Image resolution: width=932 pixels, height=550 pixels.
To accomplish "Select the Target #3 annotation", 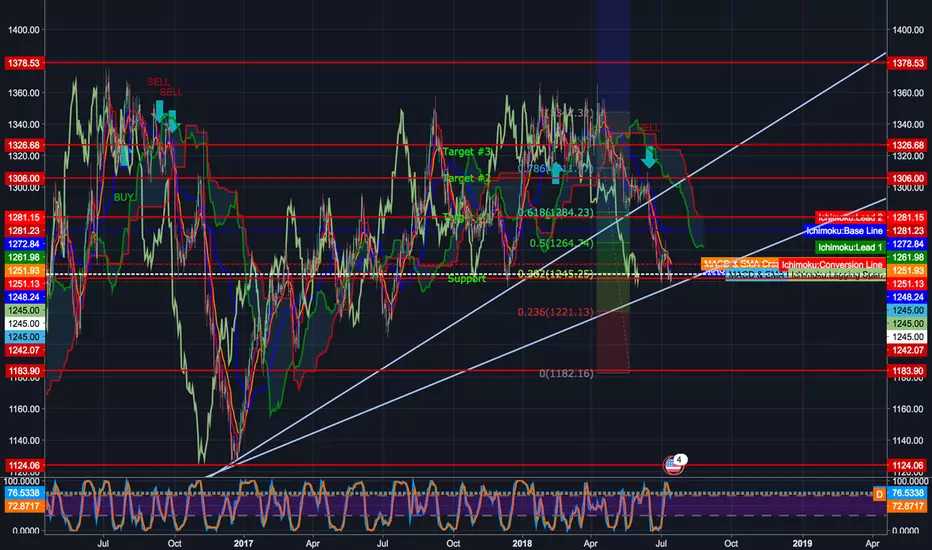I will (467, 152).
